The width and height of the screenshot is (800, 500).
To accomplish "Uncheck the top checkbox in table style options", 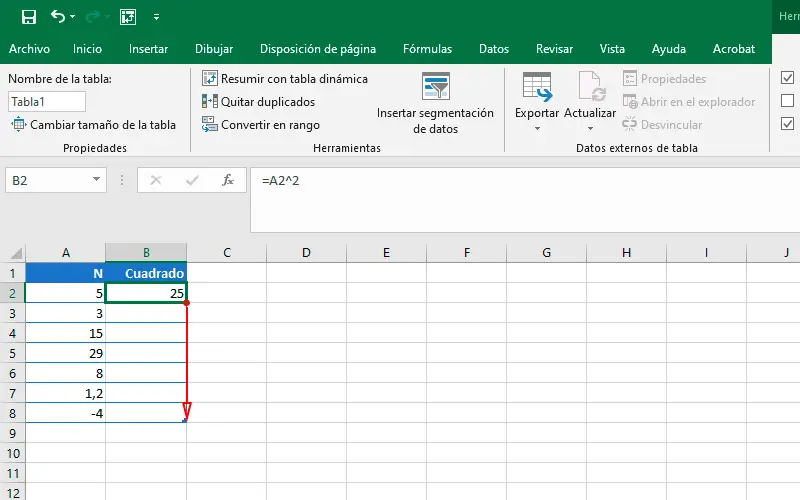I will [787, 78].
